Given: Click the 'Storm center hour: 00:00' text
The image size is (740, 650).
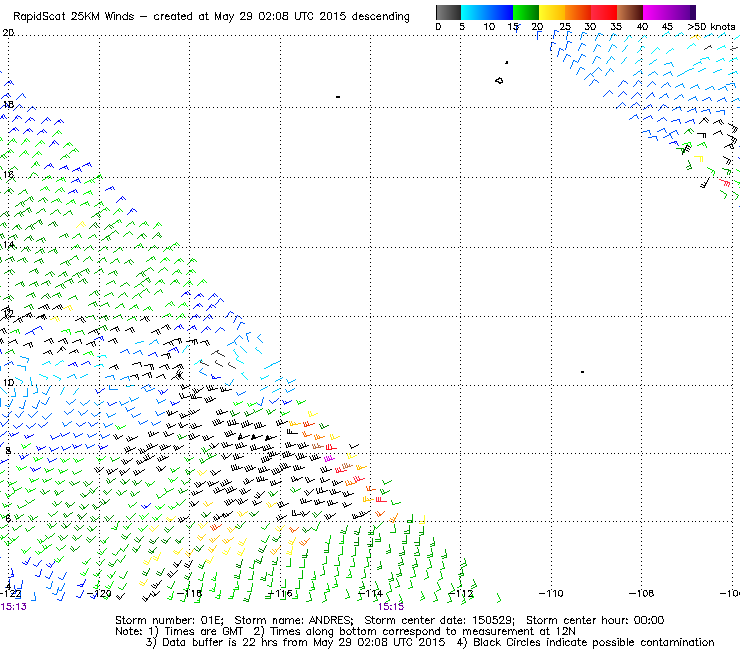Looking at the screenshot, I should click(x=595, y=620).
